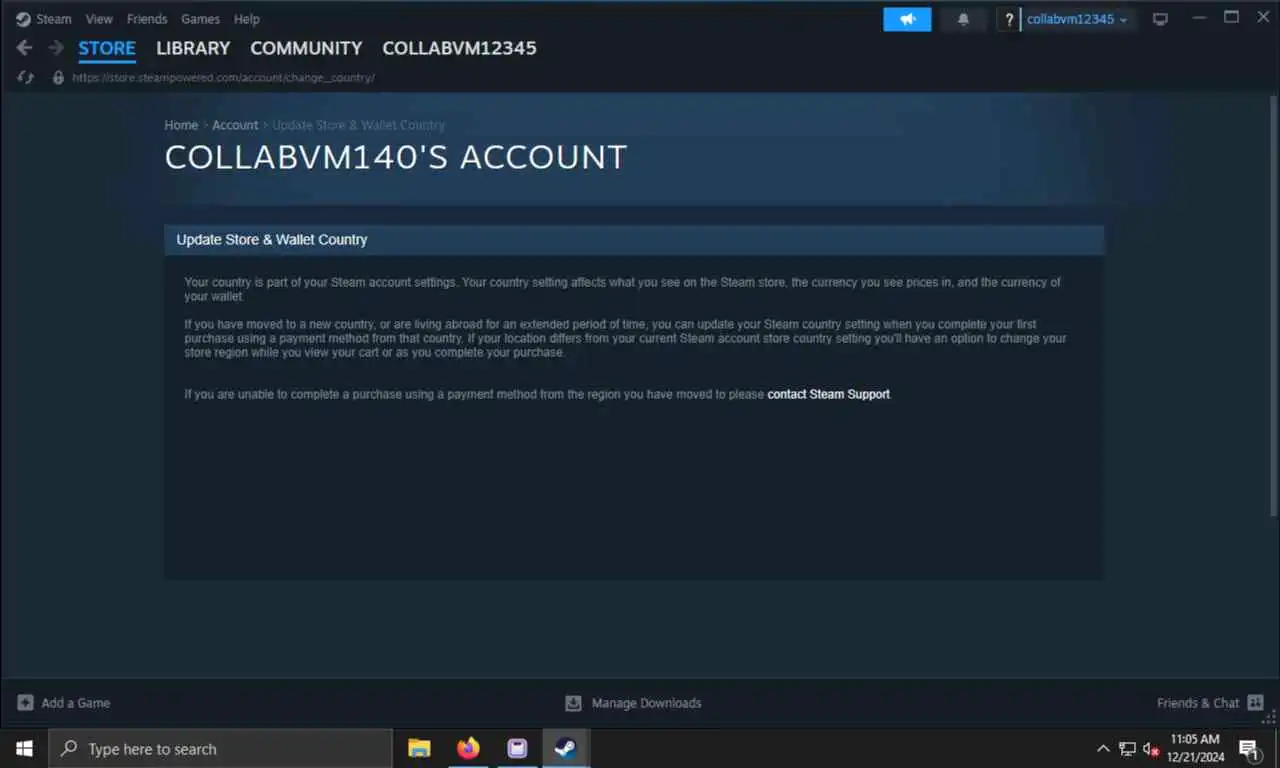
Task: Click the network tray icon
Action: [1127, 748]
